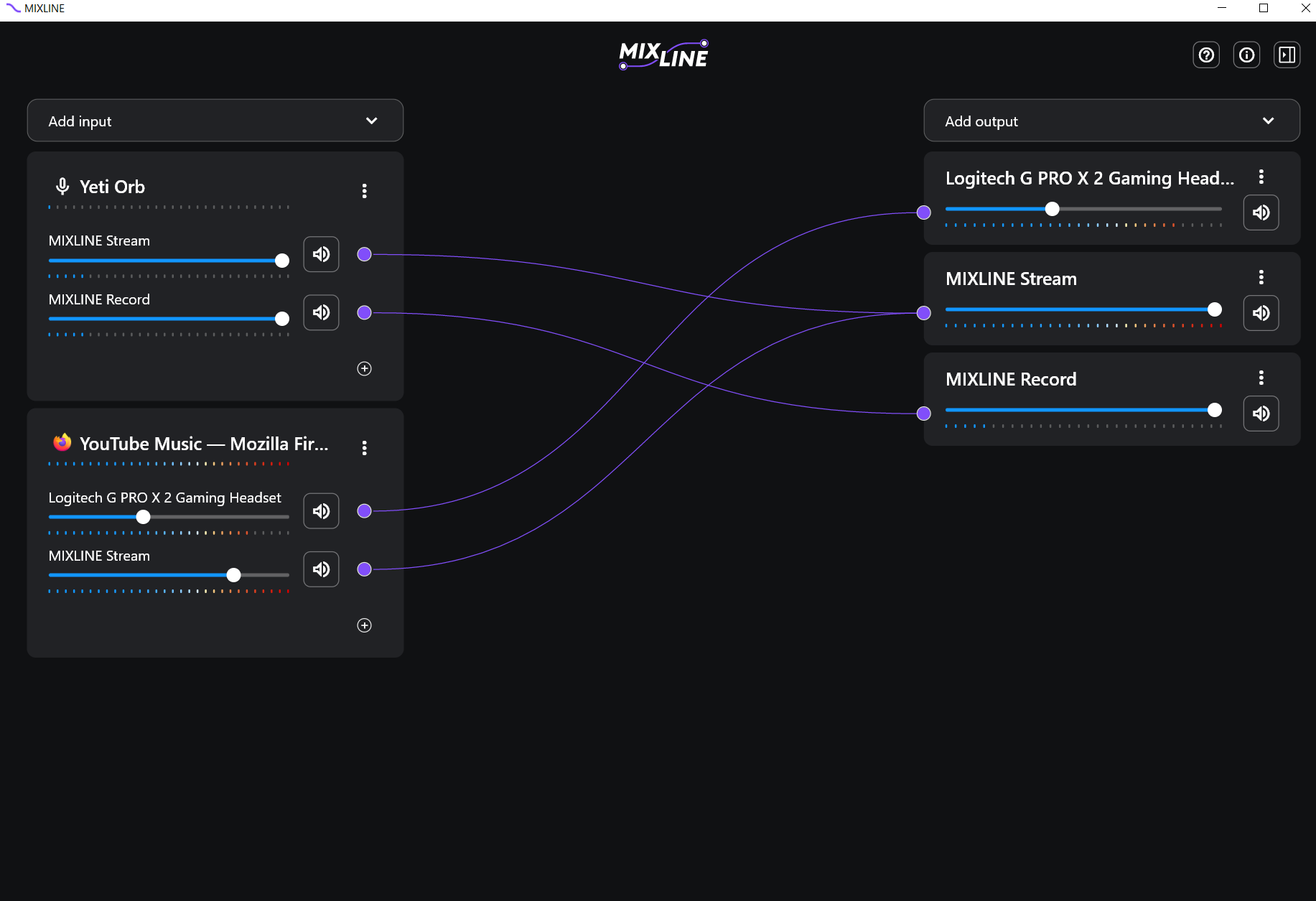Open the info icon in header
This screenshot has height=901, width=1316.
(x=1246, y=55)
